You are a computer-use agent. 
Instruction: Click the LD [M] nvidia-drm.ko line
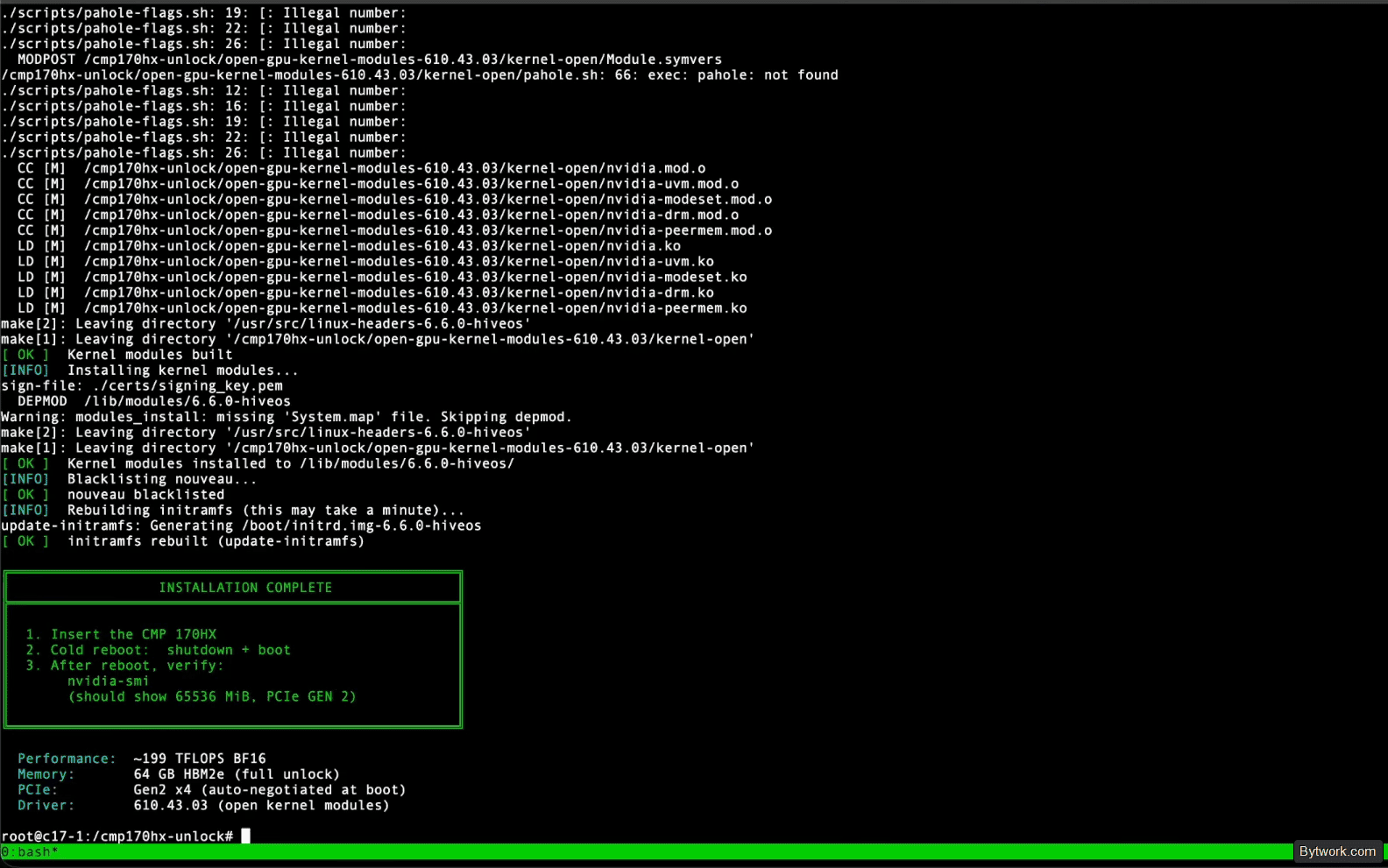[365, 293]
